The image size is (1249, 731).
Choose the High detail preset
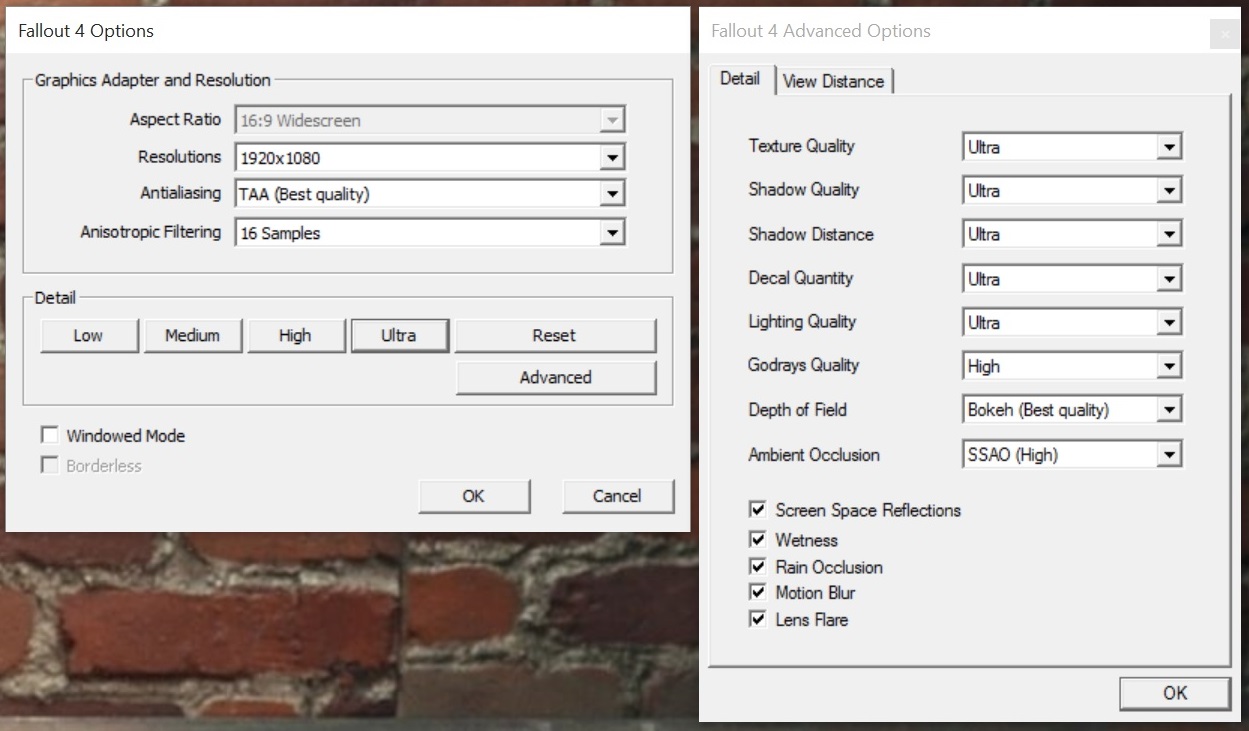click(295, 336)
